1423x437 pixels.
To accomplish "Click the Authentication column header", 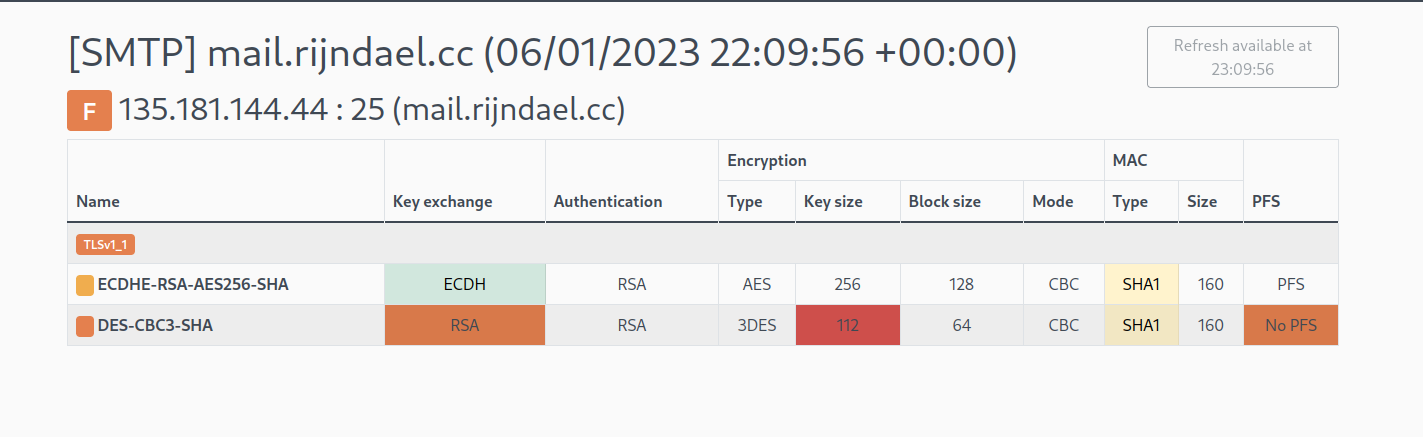I will (x=608, y=201).
